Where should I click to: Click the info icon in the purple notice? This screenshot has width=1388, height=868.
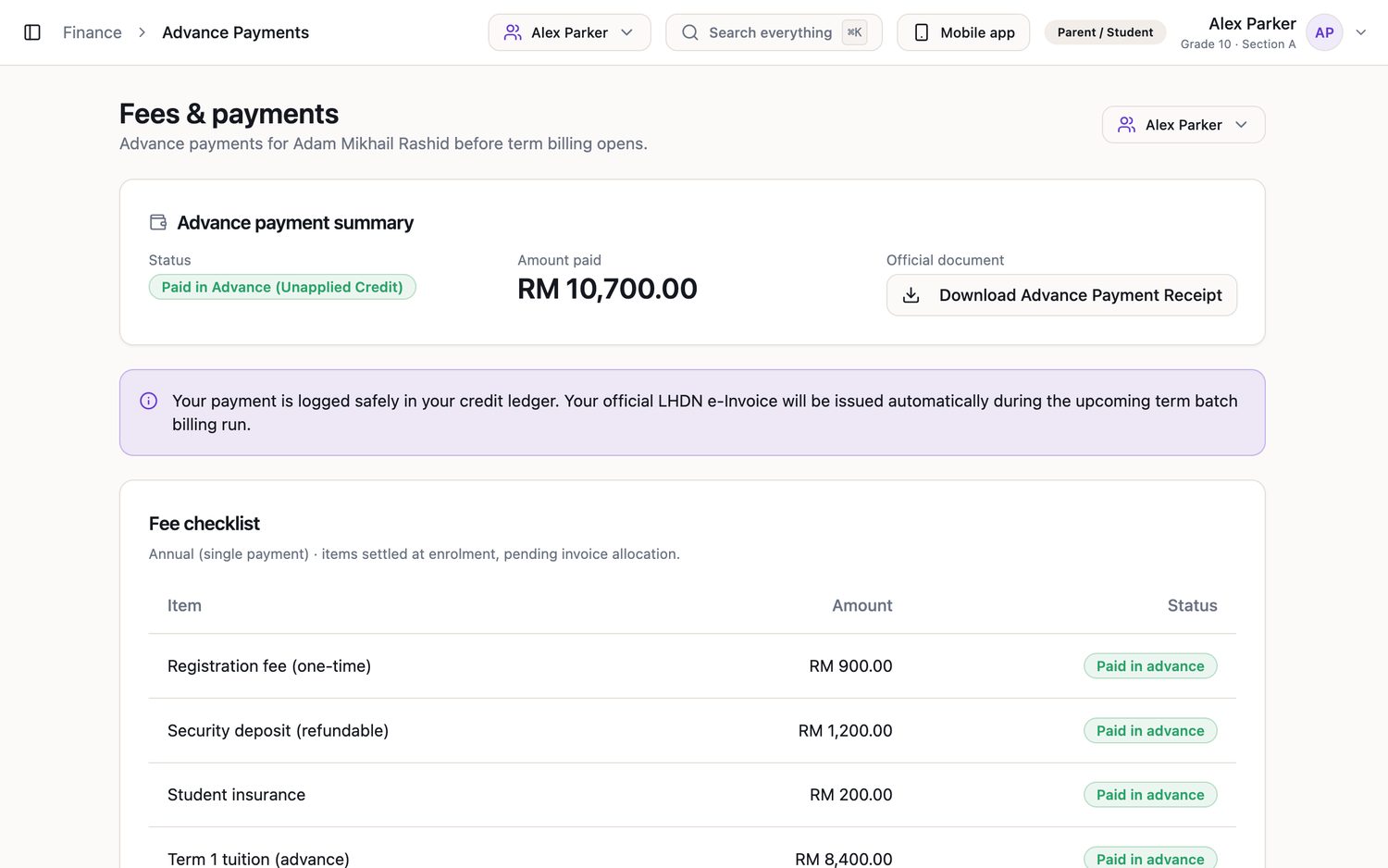tap(148, 401)
